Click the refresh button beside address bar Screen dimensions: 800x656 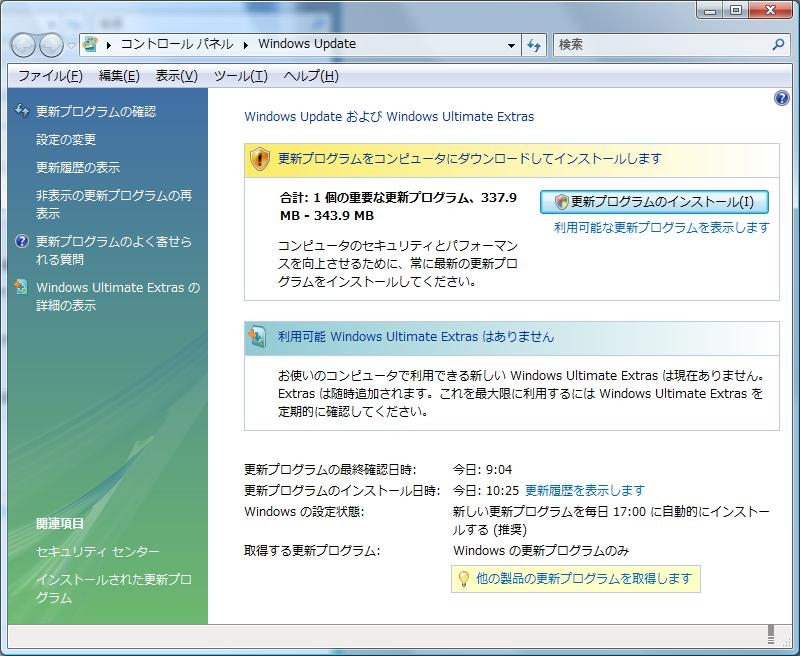click(534, 45)
